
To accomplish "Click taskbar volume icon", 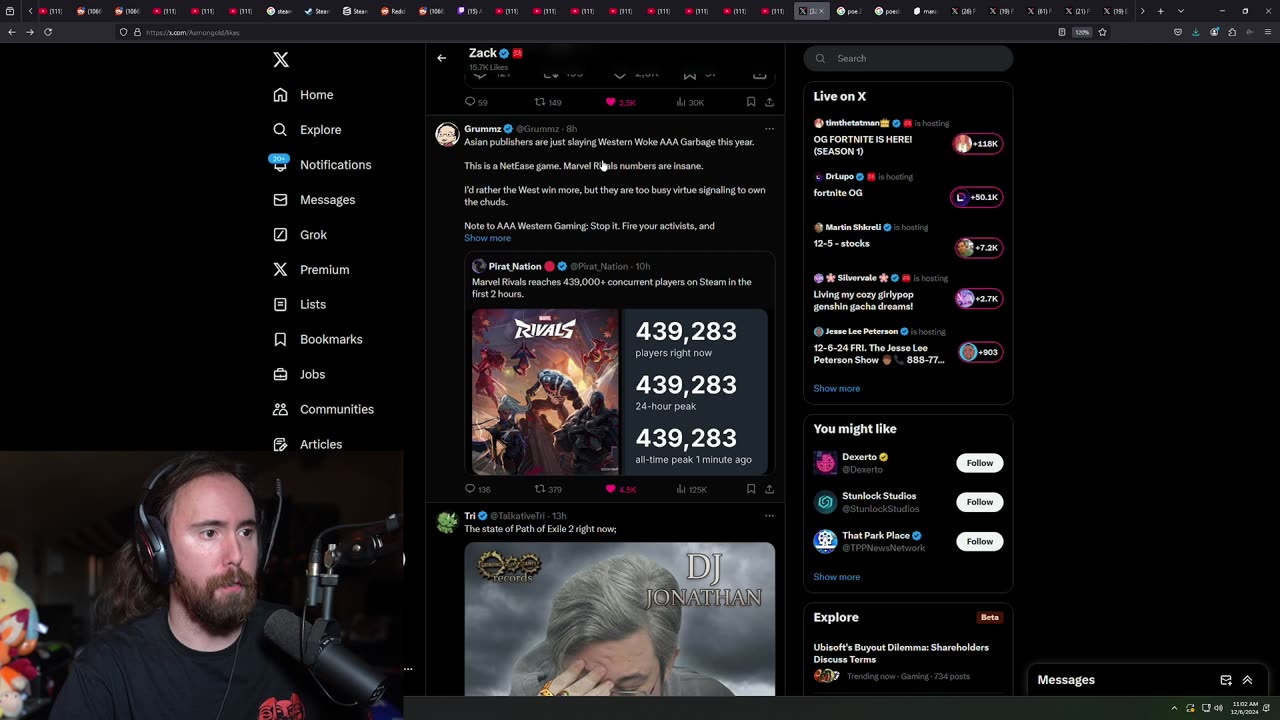I will tap(1218, 708).
